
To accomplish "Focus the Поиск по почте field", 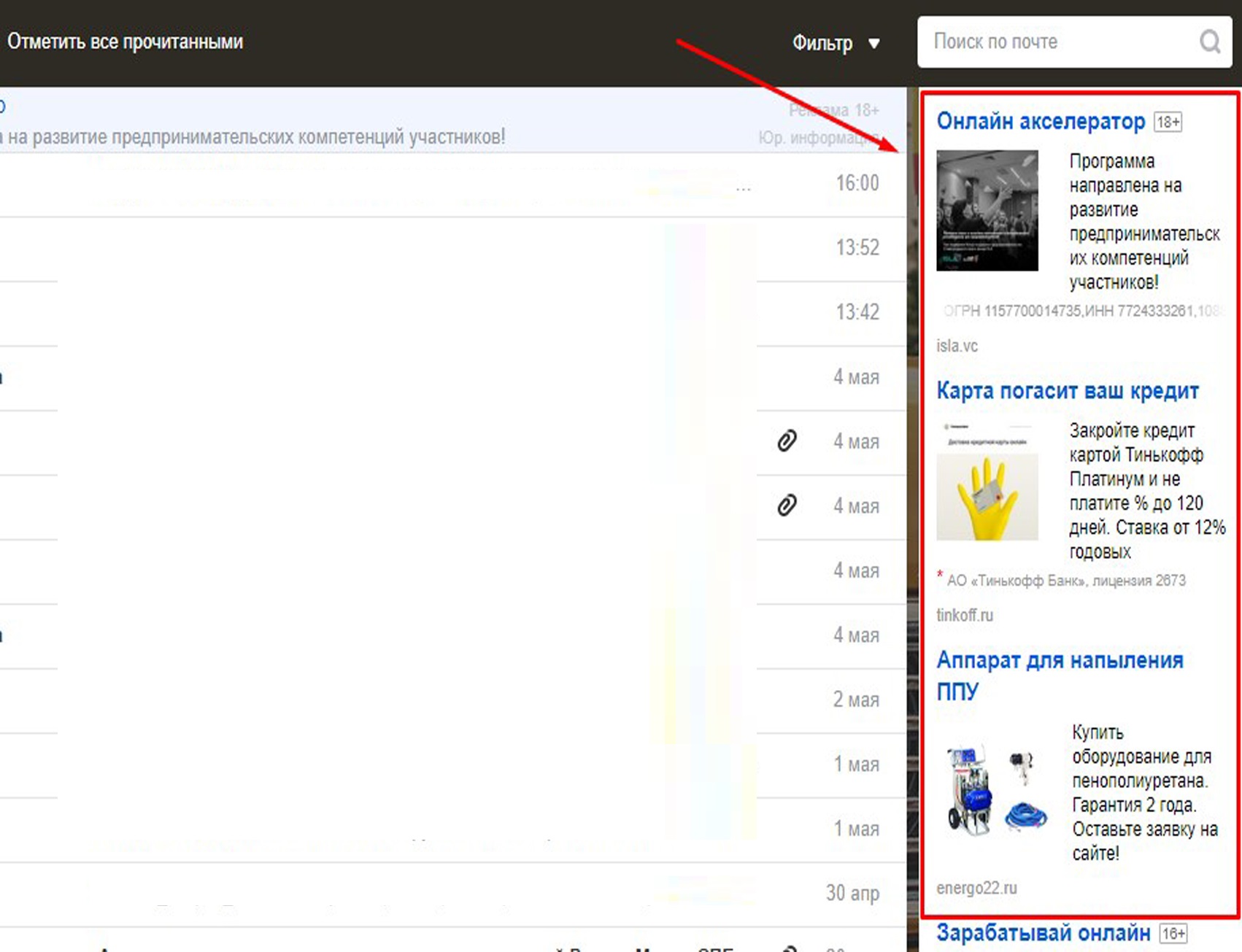I will (1058, 42).
